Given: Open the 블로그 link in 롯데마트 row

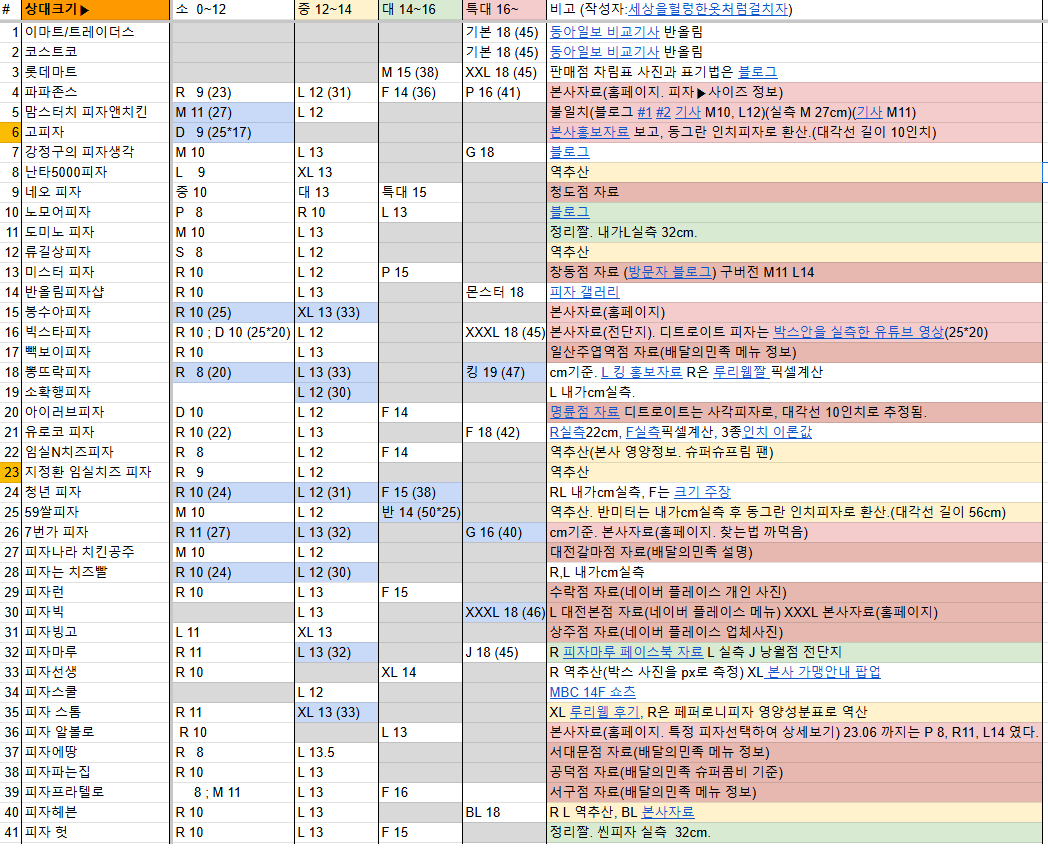Looking at the screenshot, I should click(757, 72).
